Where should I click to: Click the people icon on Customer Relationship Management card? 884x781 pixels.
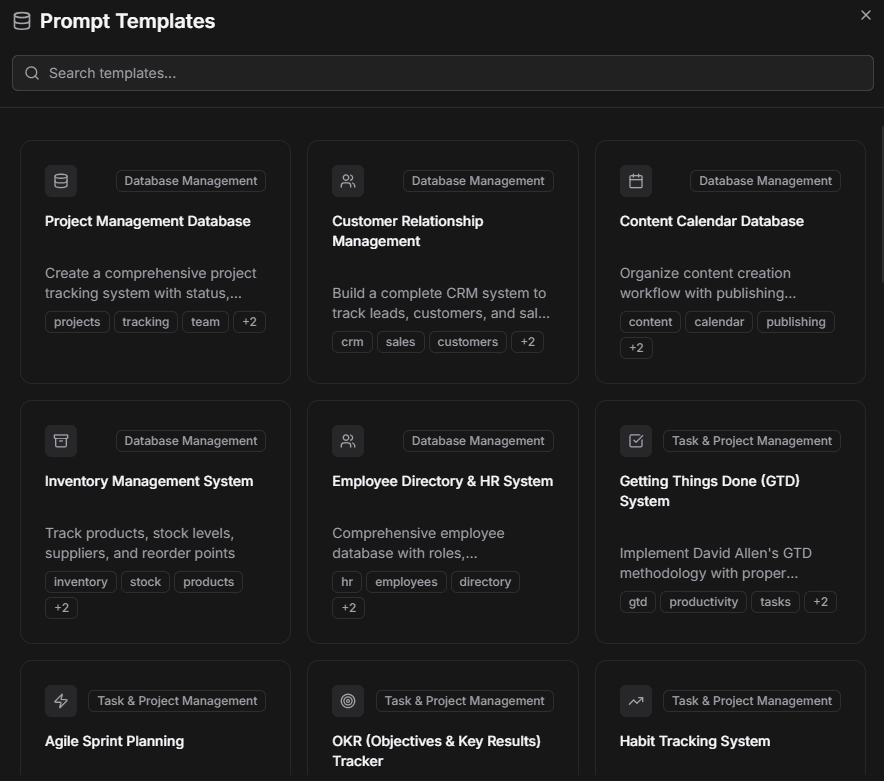(348, 181)
